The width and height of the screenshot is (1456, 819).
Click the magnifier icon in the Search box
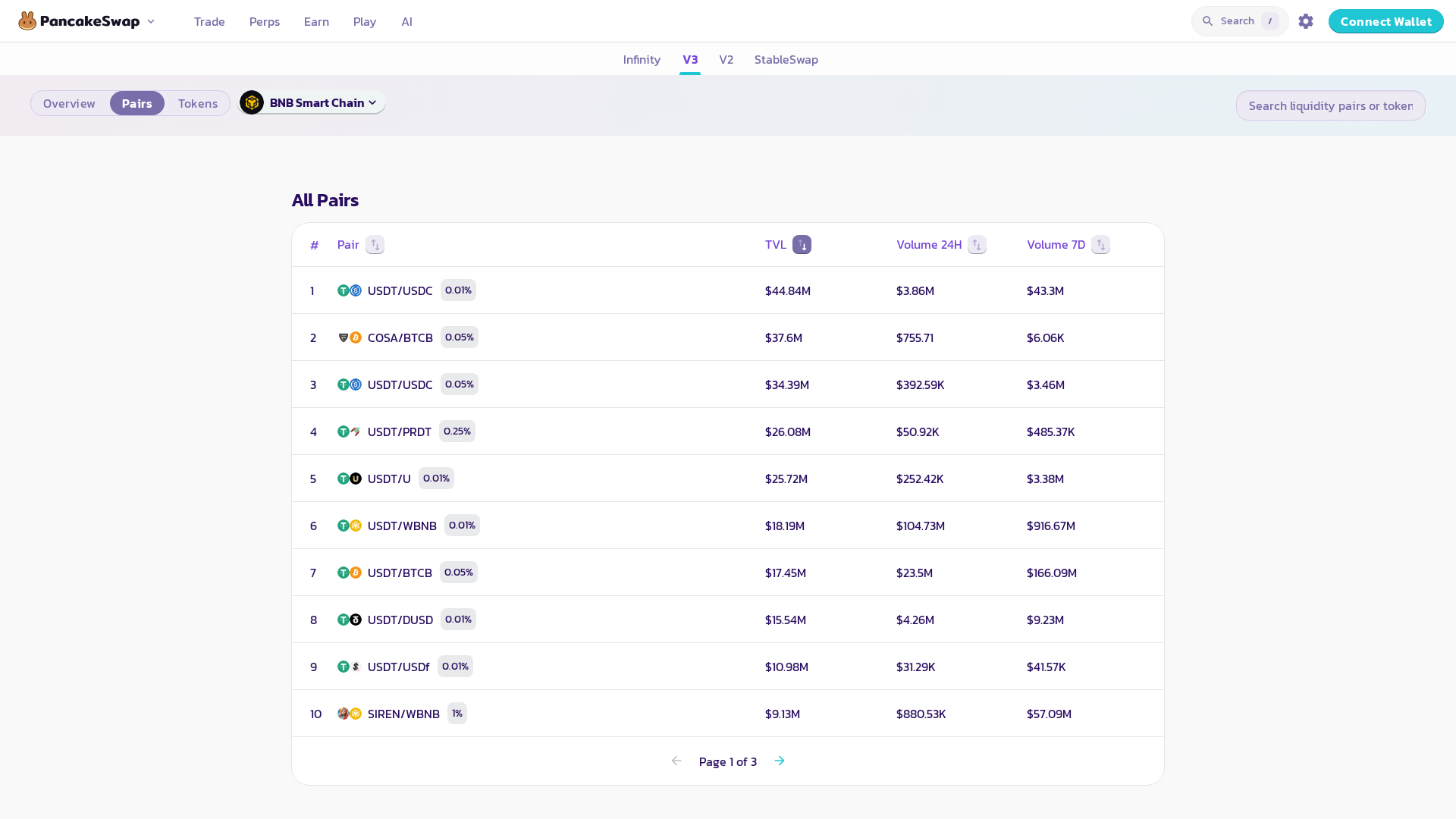[x=1208, y=21]
